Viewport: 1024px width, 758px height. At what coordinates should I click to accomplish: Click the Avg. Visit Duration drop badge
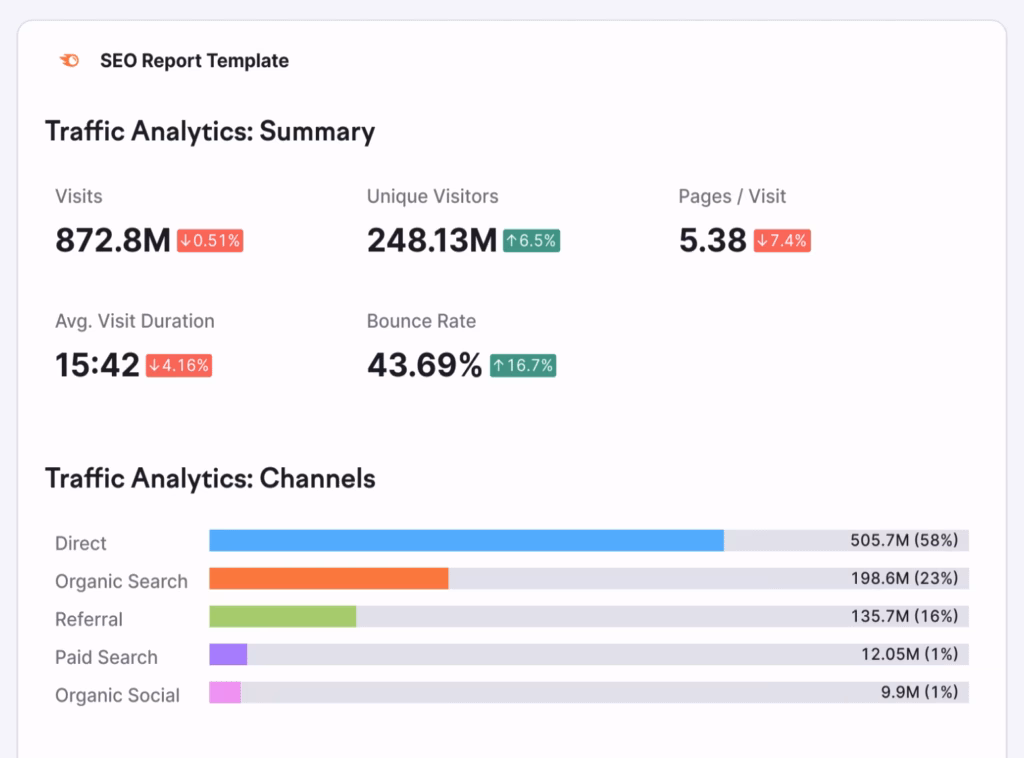(179, 365)
